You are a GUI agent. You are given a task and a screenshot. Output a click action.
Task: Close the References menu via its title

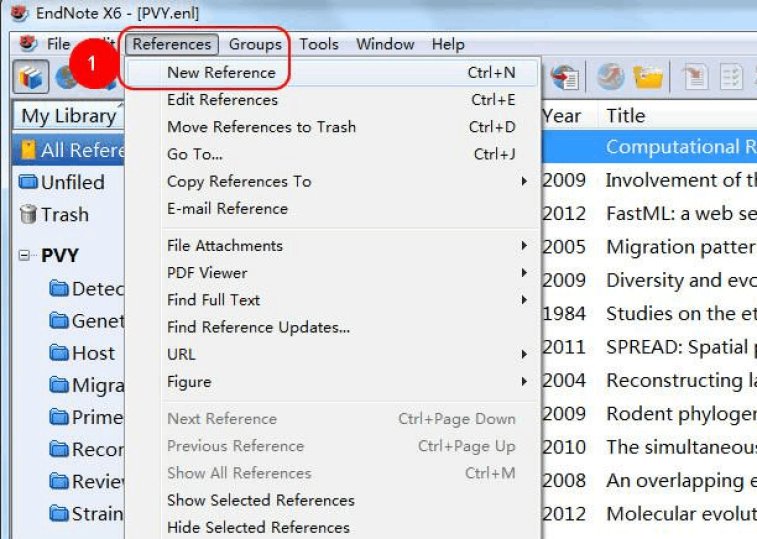pos(172,44)
